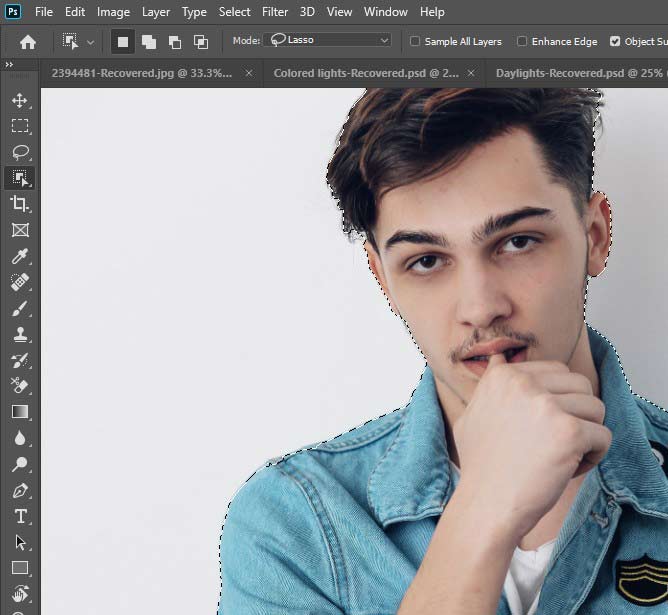
Task: Open the 3D menu
Action: (307, 12)
